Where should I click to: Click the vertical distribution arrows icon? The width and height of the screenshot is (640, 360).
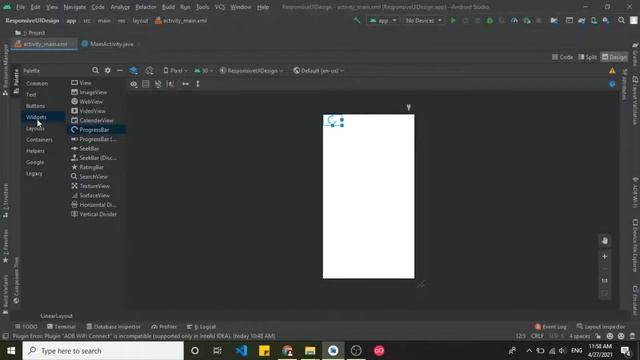[198, 84]
